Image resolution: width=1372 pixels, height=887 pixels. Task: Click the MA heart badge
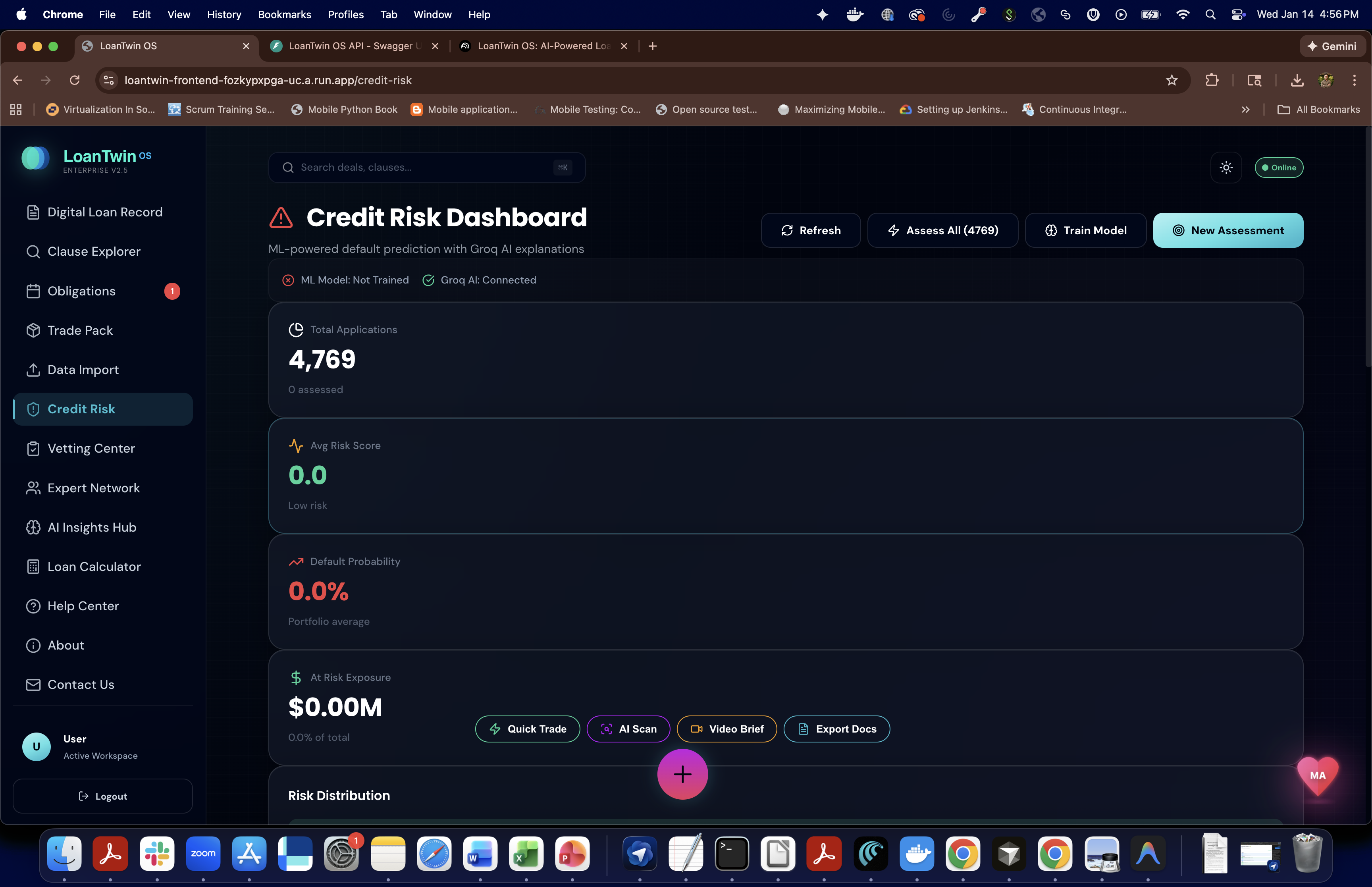[x=1317, y=775]
